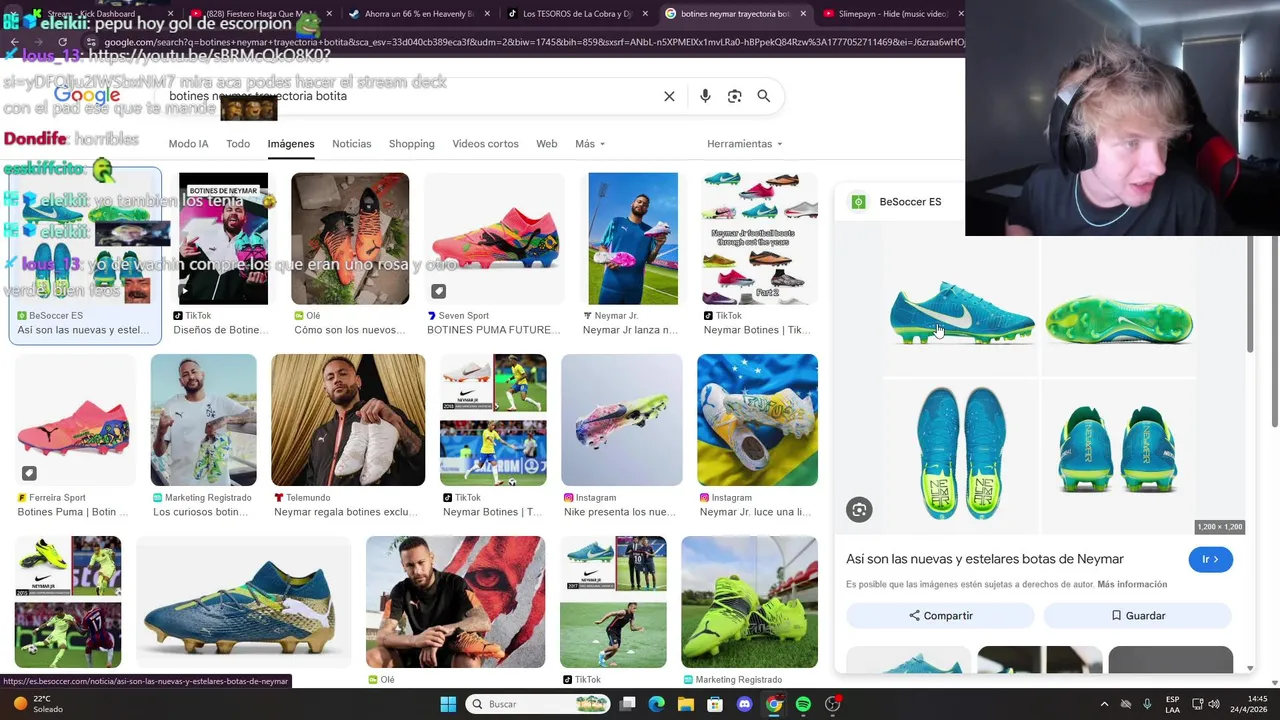Click the large blue boots preview image
The image size is (1280, 720).
1040,378
